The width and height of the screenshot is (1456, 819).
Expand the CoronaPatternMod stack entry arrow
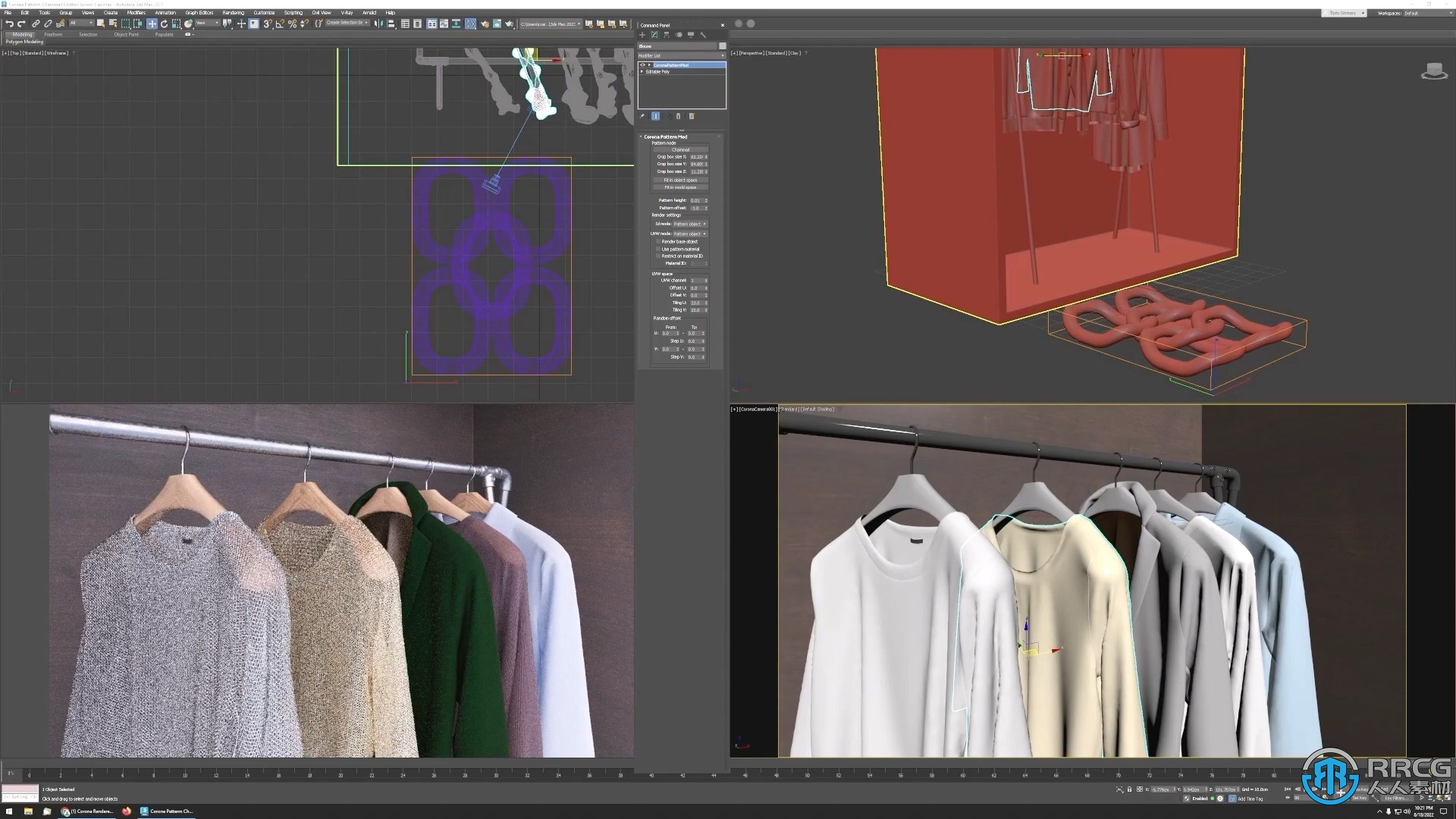pos(649,65)
